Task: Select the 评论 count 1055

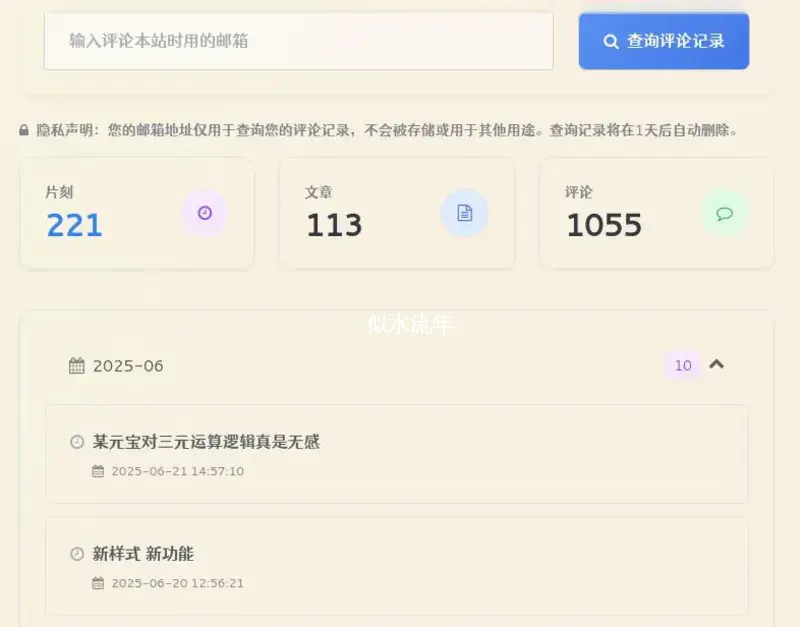Action: (604, 225)
